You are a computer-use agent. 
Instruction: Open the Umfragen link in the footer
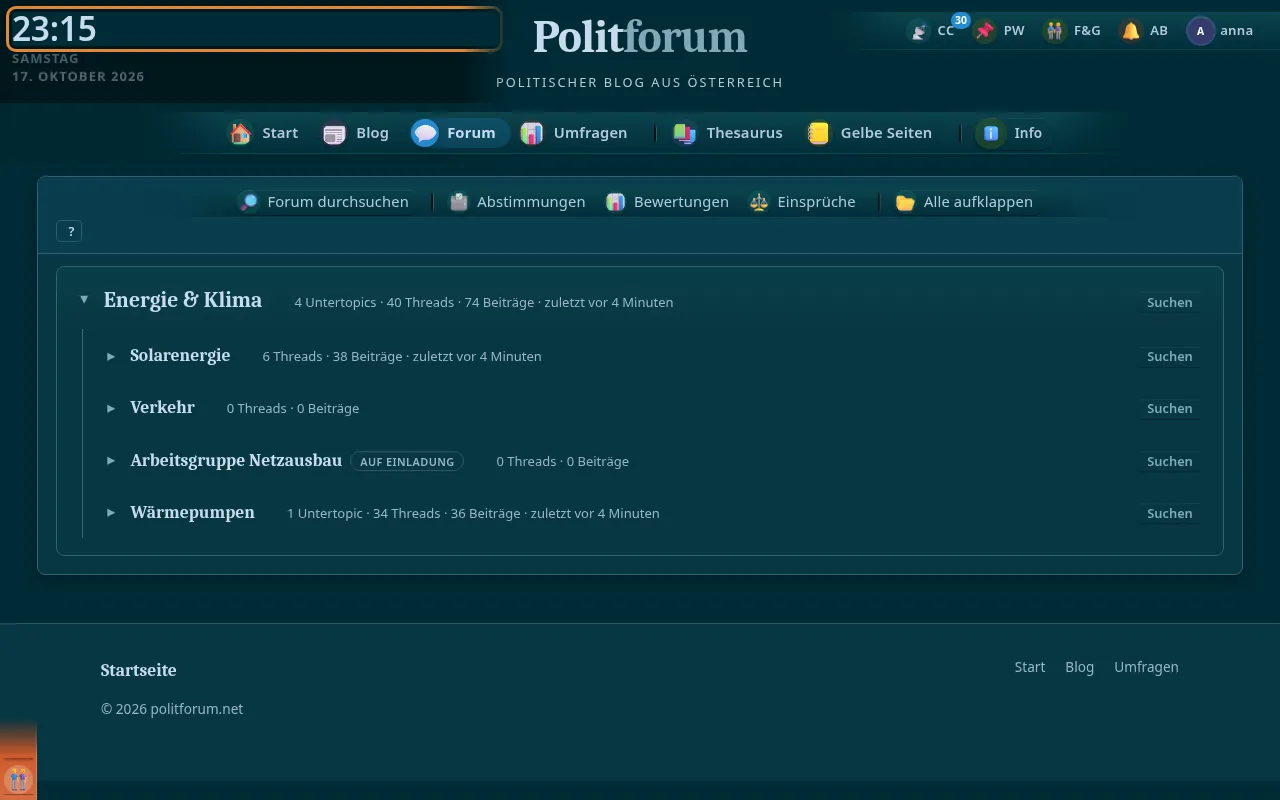point(1146,667)
